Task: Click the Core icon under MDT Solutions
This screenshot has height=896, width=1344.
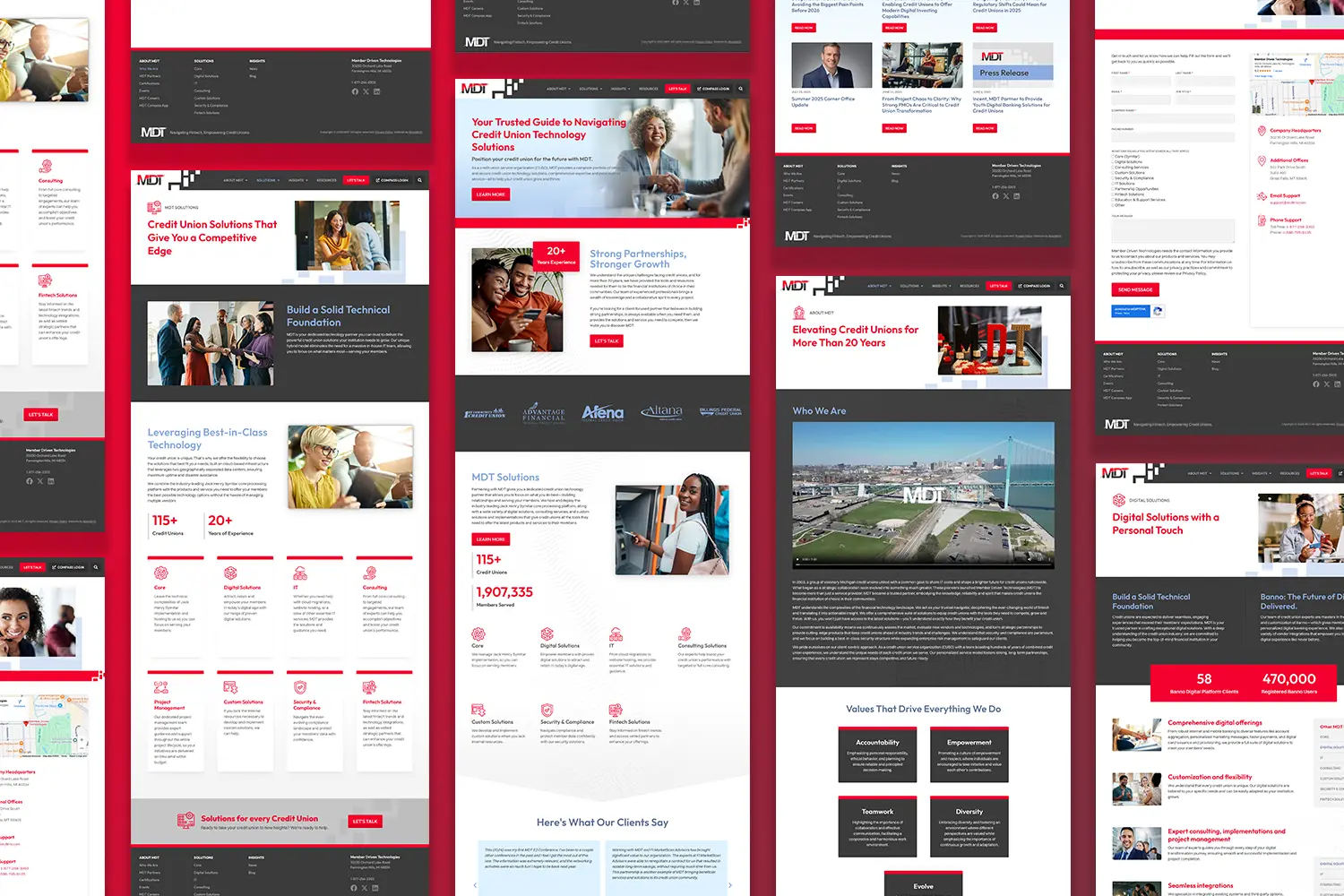Action: pyautogui.click(x=478, y=634)
